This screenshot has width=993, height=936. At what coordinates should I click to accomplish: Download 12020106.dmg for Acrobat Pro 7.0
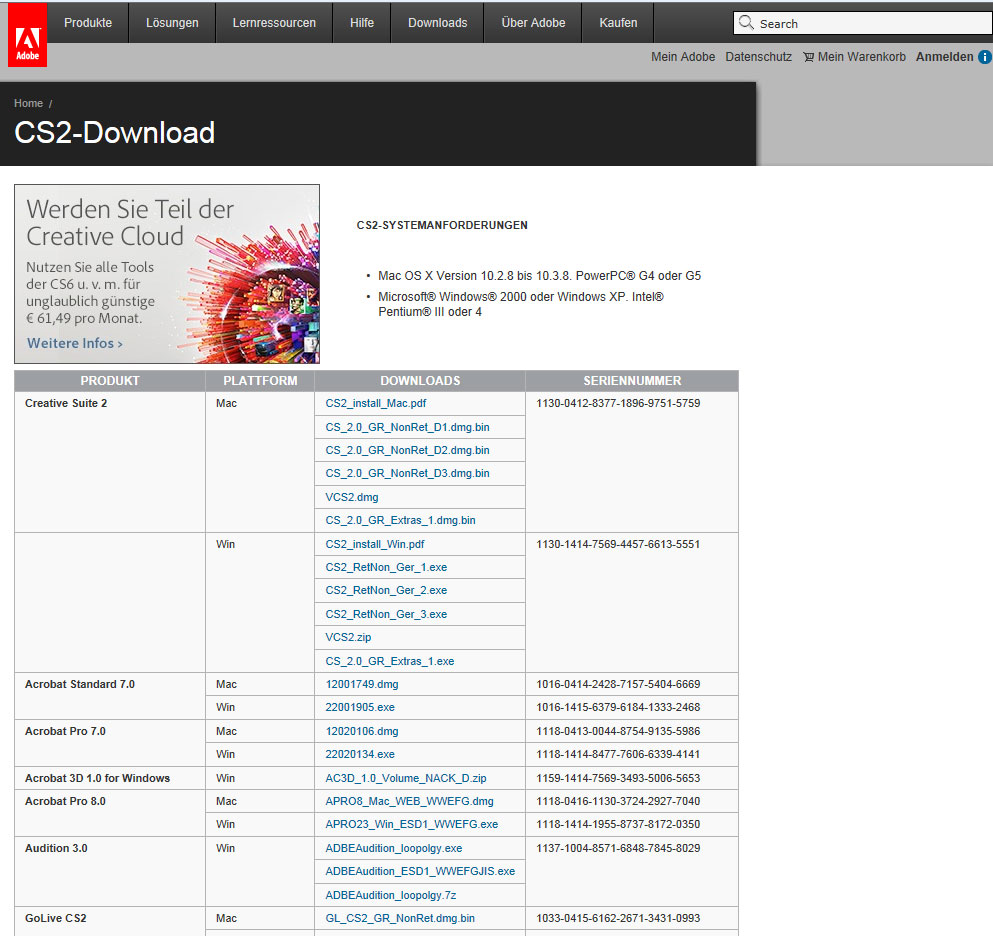pos(362,731)
